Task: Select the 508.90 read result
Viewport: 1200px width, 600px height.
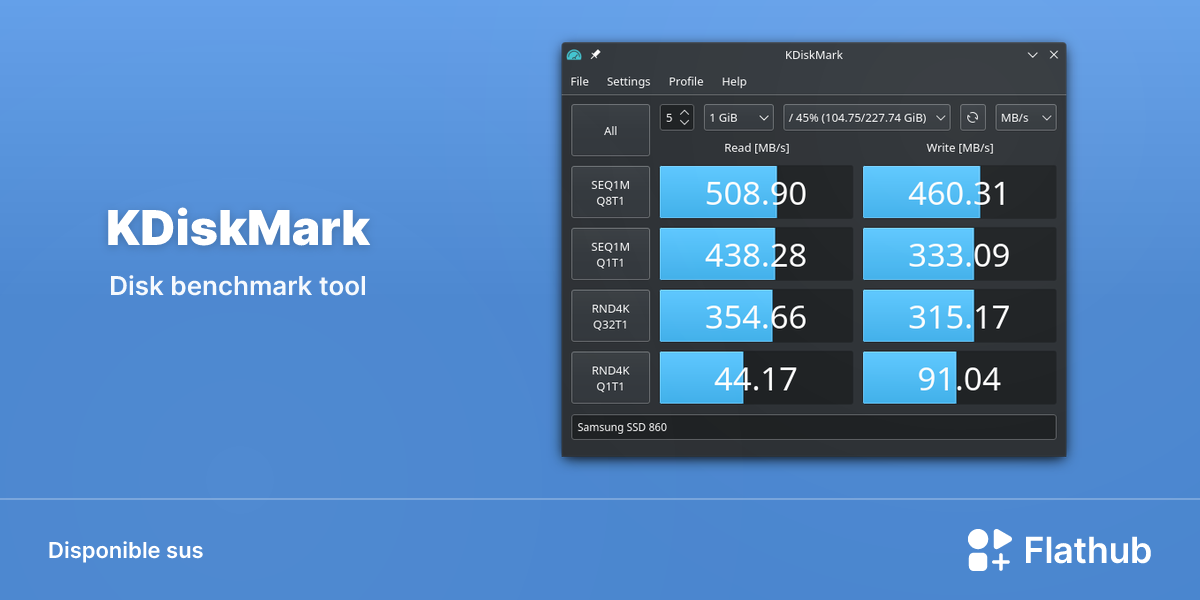Action: [x=757, y=192]
